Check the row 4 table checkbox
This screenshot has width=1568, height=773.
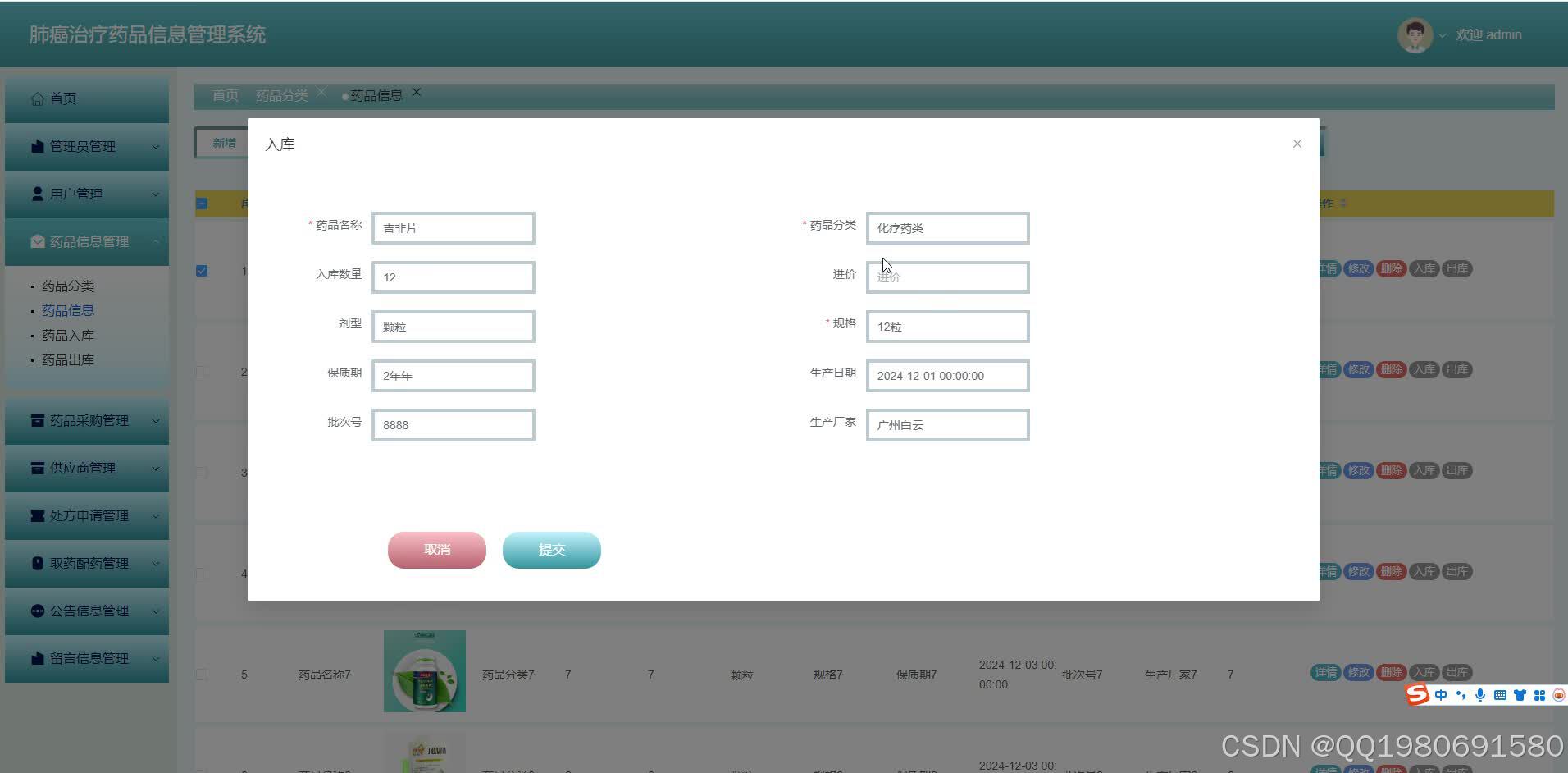click(202, 574)
